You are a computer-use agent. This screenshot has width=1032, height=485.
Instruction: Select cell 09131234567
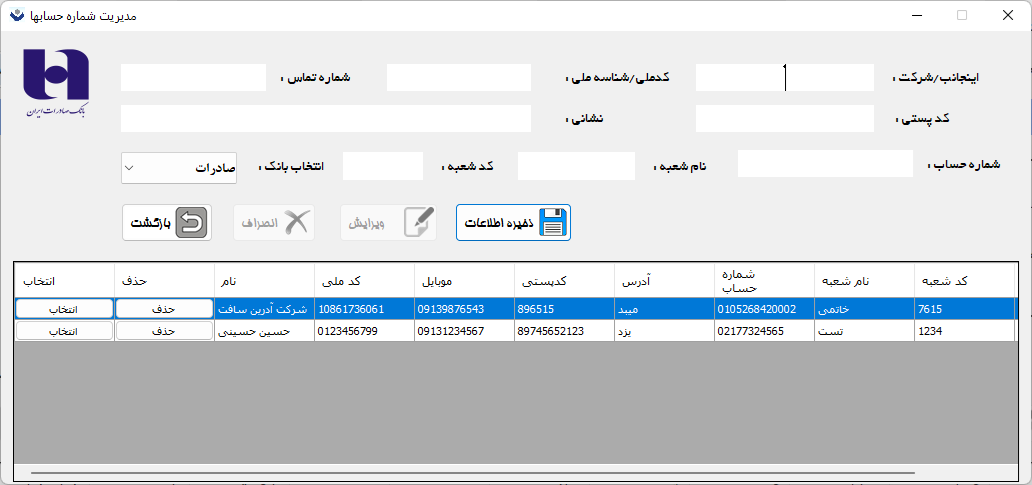click(465, 331)
